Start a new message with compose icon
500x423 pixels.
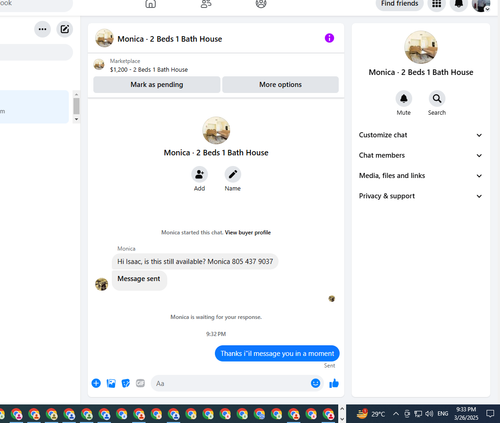65,29
